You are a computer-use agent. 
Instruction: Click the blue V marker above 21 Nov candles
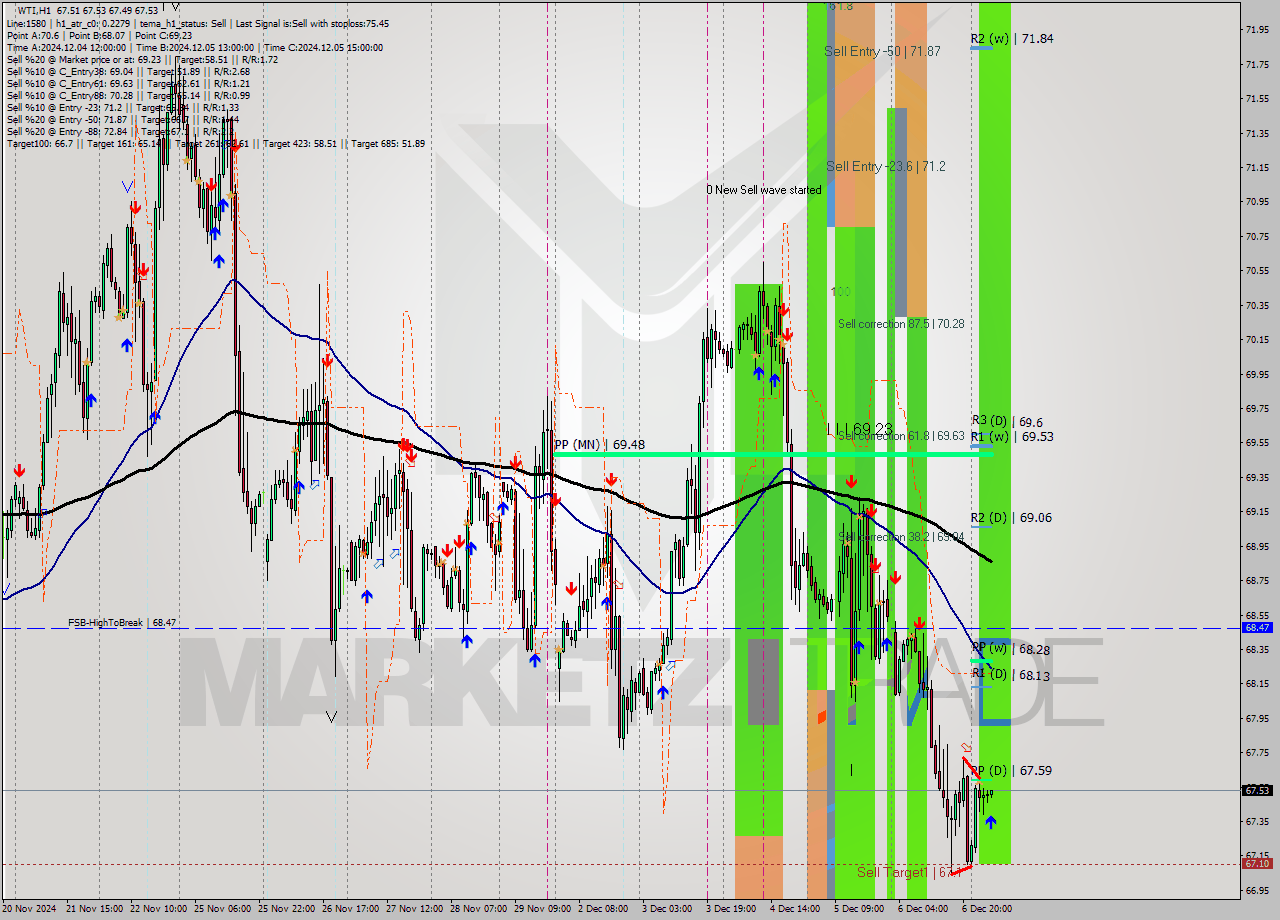click(127, 186)
